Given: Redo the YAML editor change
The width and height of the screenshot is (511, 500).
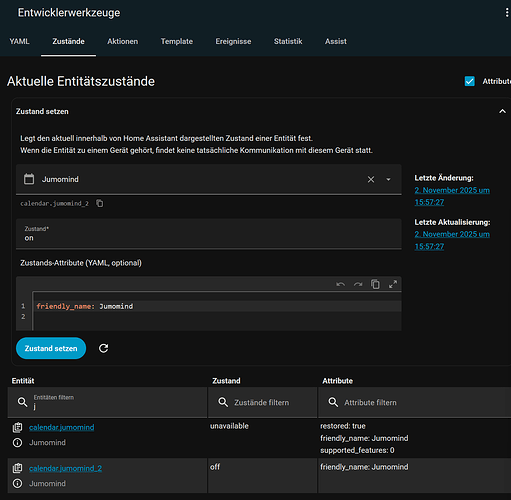Looking at the screenshot, I should pyautogui.click(x=358, y=284).
